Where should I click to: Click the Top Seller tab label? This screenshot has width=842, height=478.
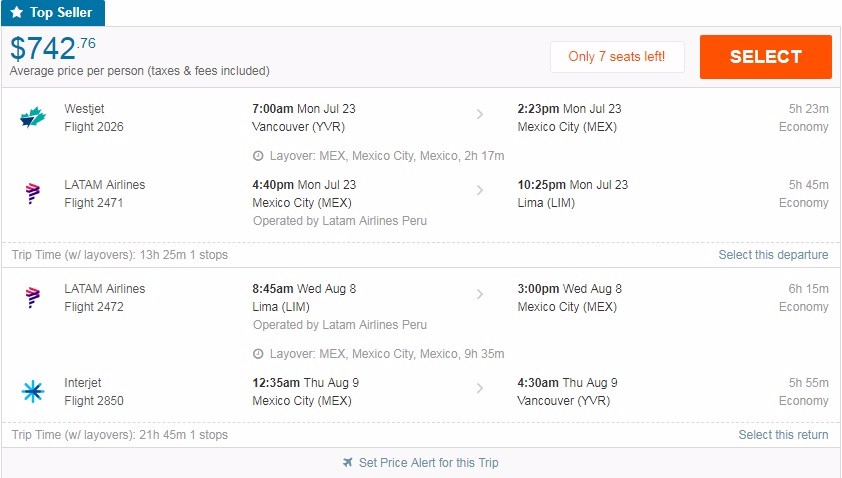click(60, 13)
